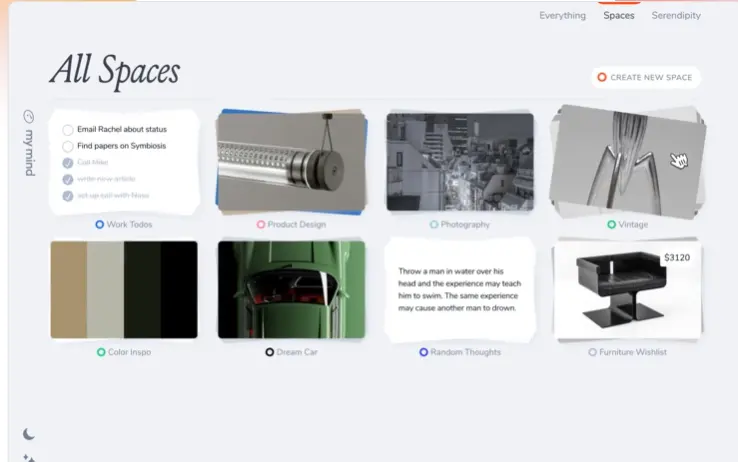Select the gray ring beside Furniture Wishlist
Screen dimensions: 738x462
(592, 352)
